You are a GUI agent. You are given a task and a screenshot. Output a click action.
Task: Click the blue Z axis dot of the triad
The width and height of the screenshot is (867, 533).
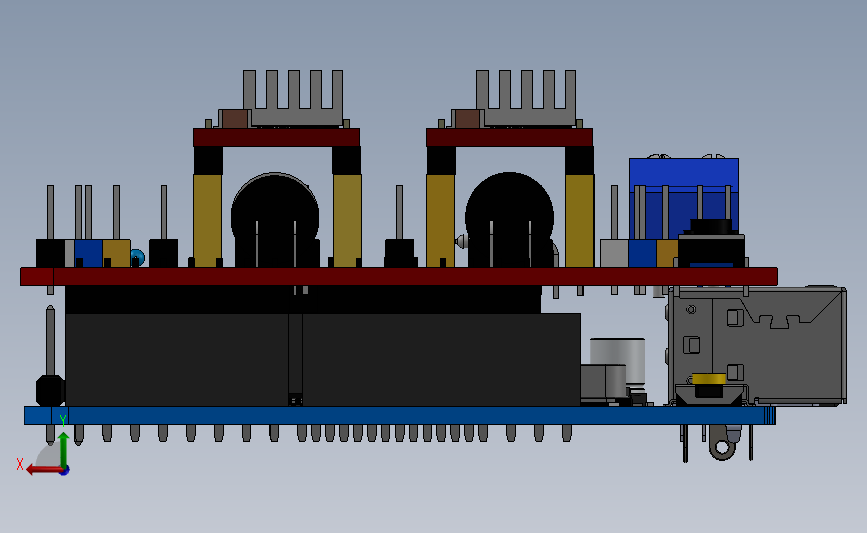[65, 471]
